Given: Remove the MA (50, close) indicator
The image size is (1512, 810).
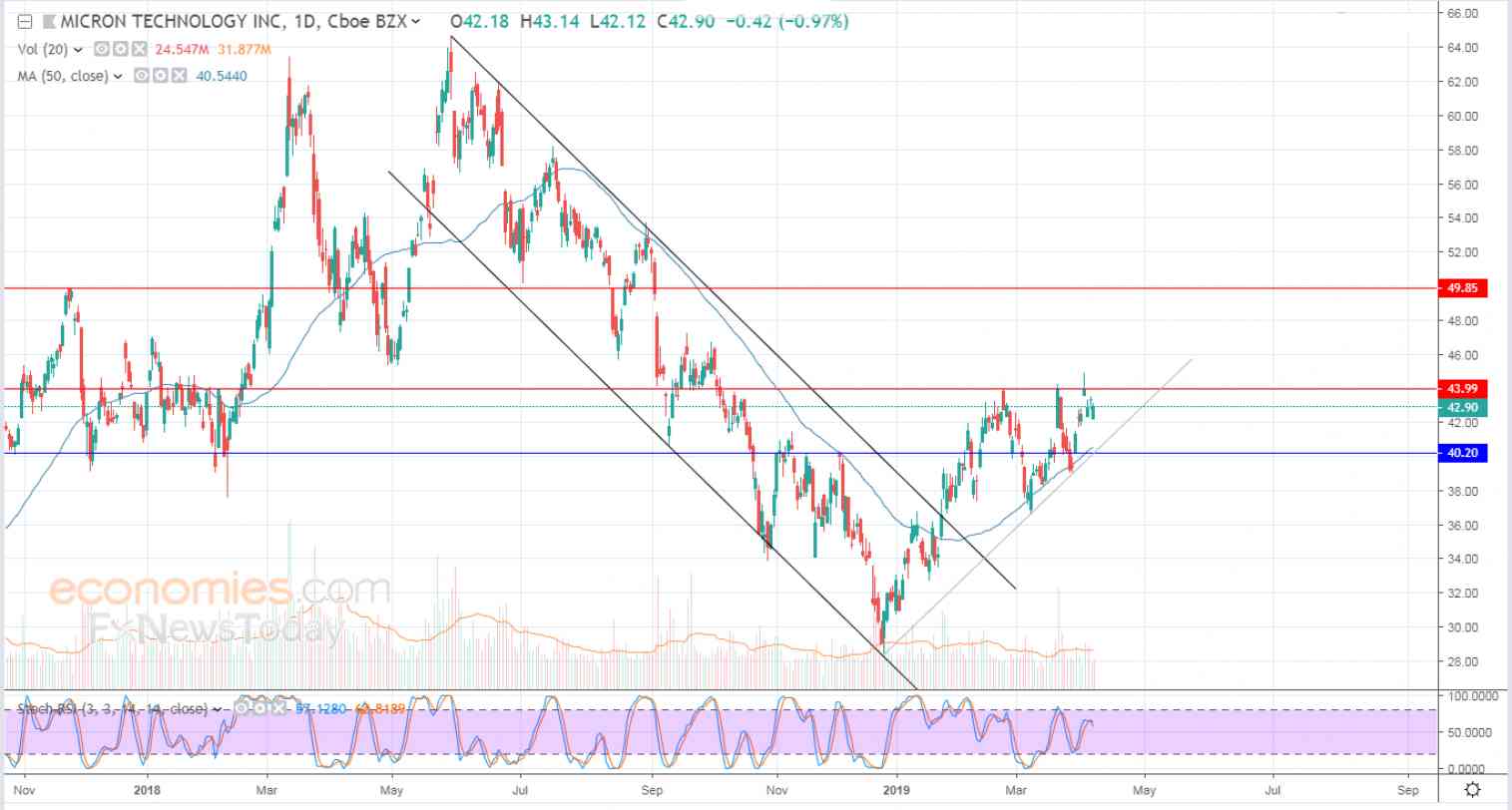Looking at the screenshot, I should (179, 76).
